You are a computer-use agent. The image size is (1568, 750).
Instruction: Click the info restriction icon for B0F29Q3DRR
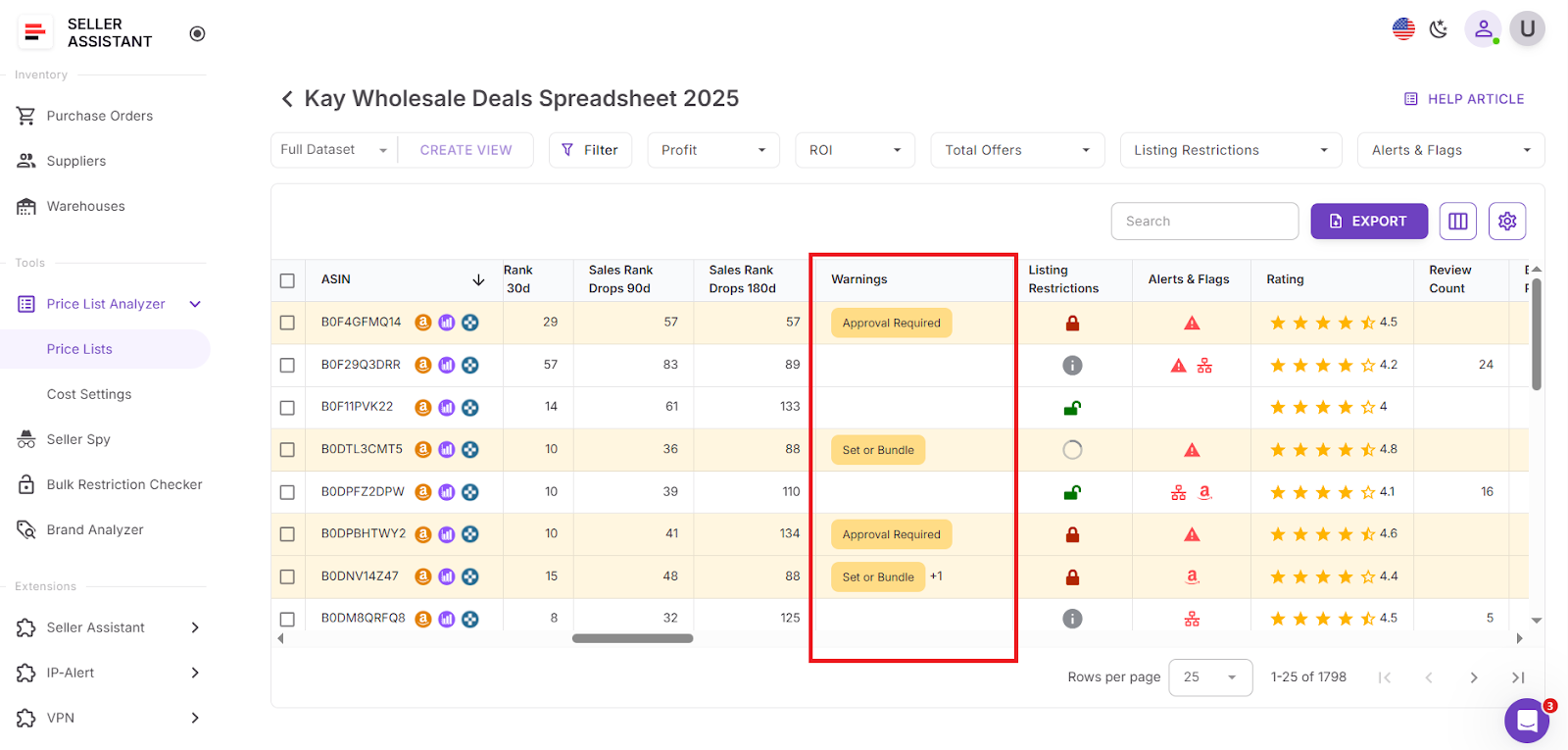pos(1073,365)
